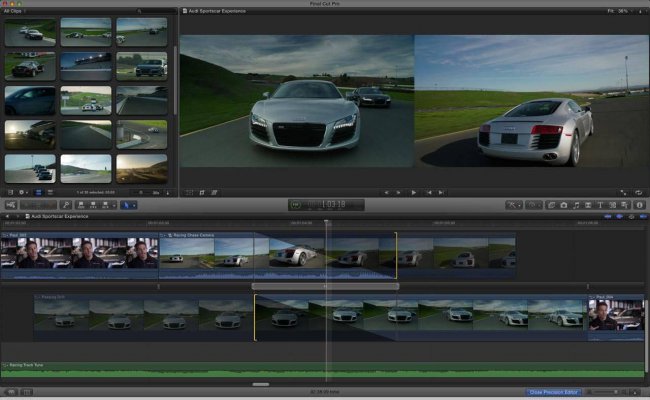The image size is (650, 400).
Task: Open the Generators browser icon
Action: (x=612, y=205)
